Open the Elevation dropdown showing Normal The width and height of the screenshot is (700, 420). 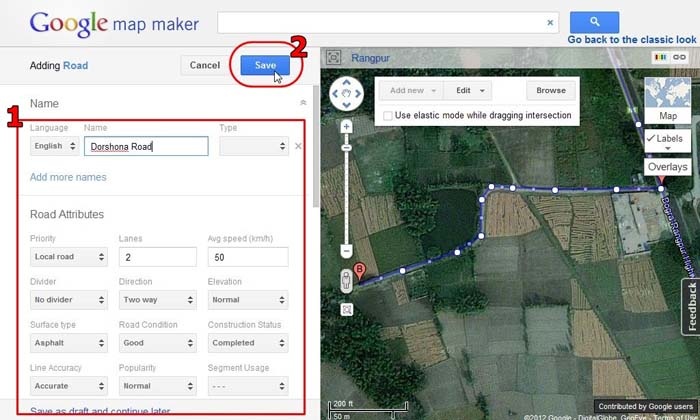click(248, 300)
